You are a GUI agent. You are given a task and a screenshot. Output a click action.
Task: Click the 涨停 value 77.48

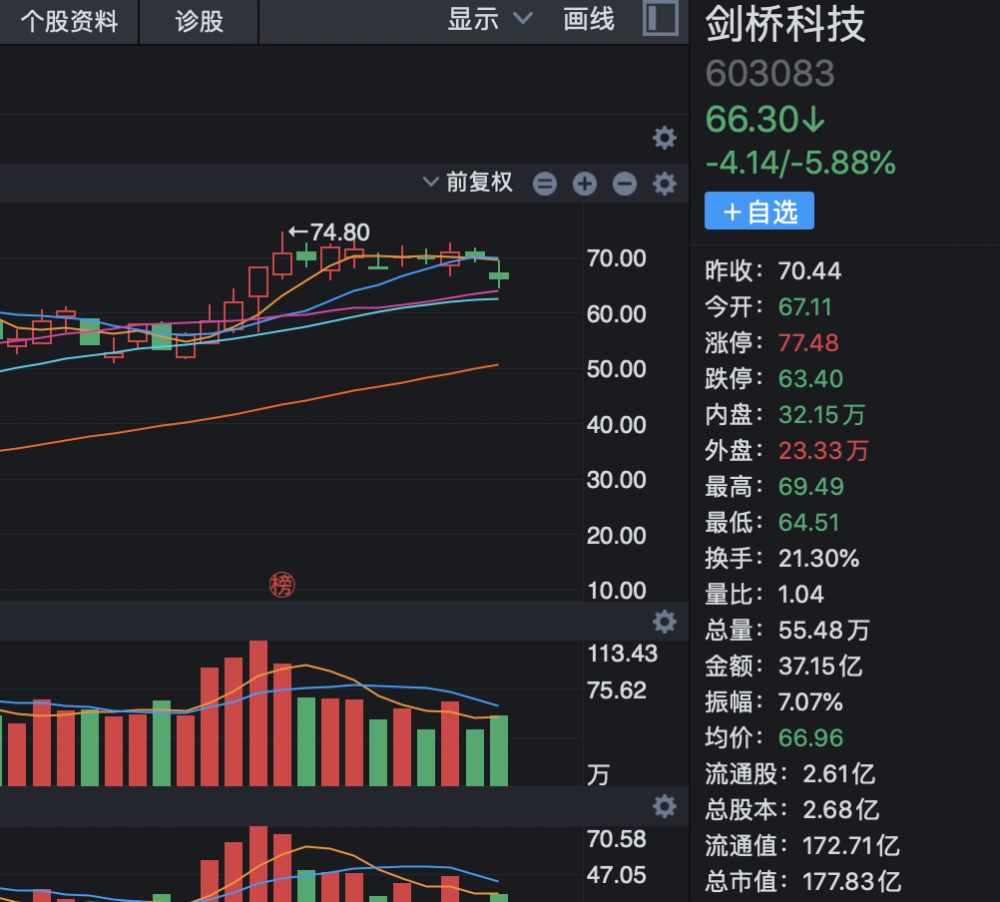808,343
